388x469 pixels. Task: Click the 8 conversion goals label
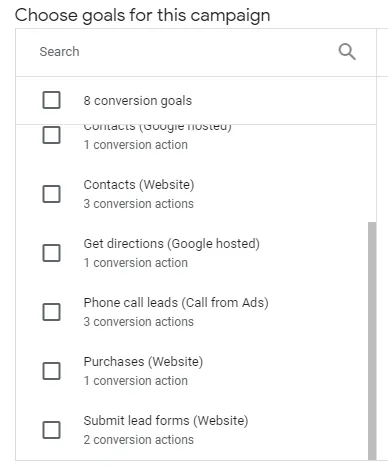138,101
